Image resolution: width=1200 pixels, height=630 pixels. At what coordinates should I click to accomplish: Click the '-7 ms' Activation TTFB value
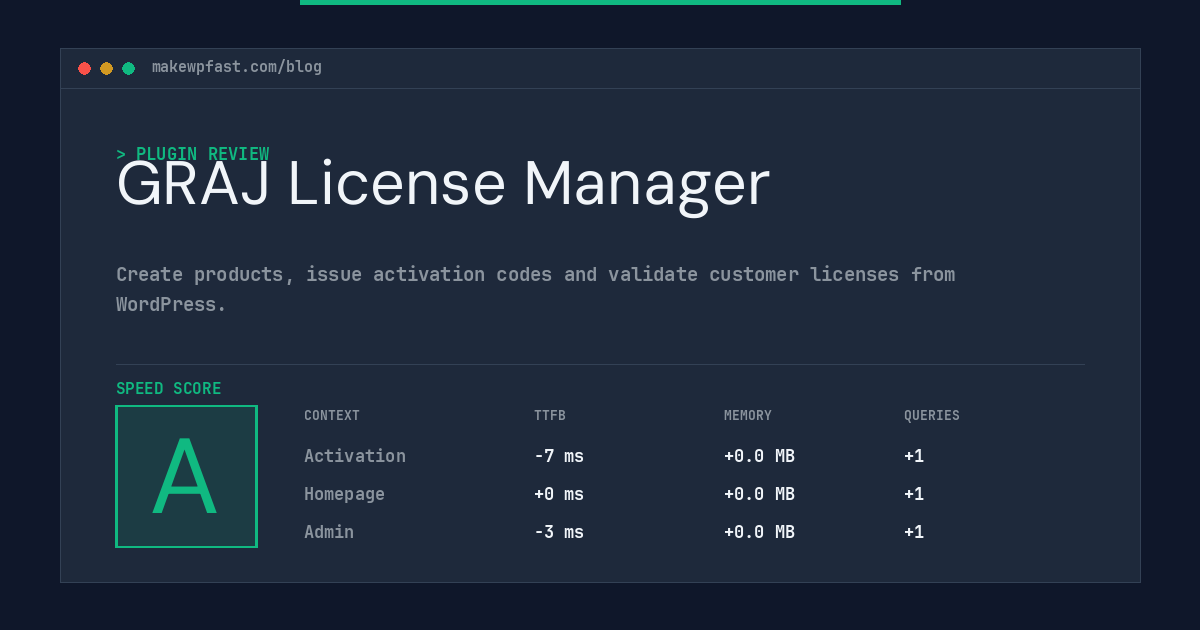[x=559, y=456]
